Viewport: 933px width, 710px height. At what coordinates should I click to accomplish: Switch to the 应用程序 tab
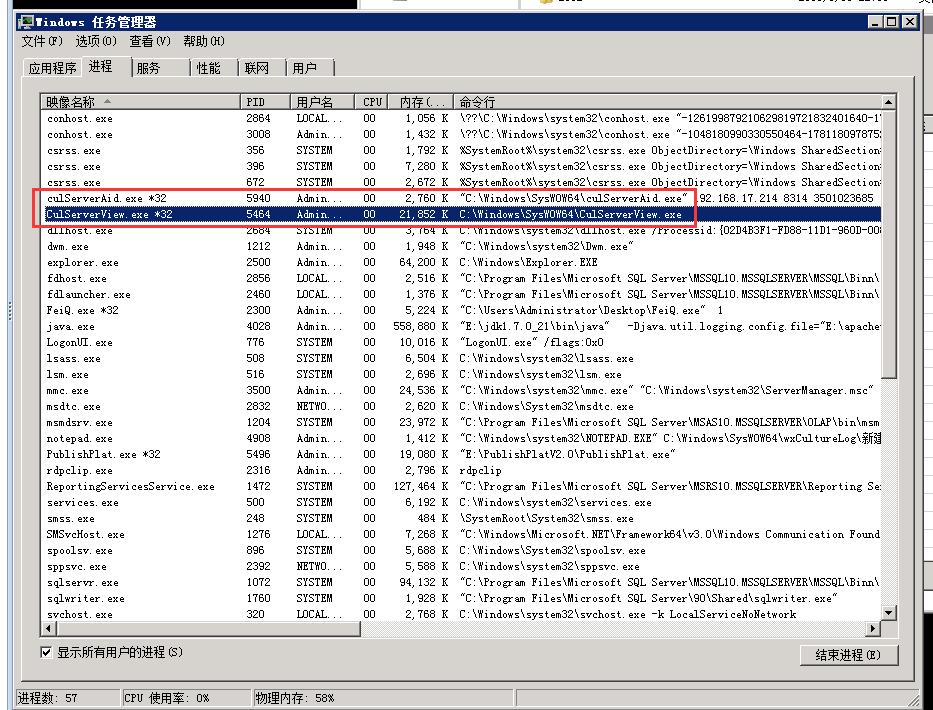click(x=52, y=68)
